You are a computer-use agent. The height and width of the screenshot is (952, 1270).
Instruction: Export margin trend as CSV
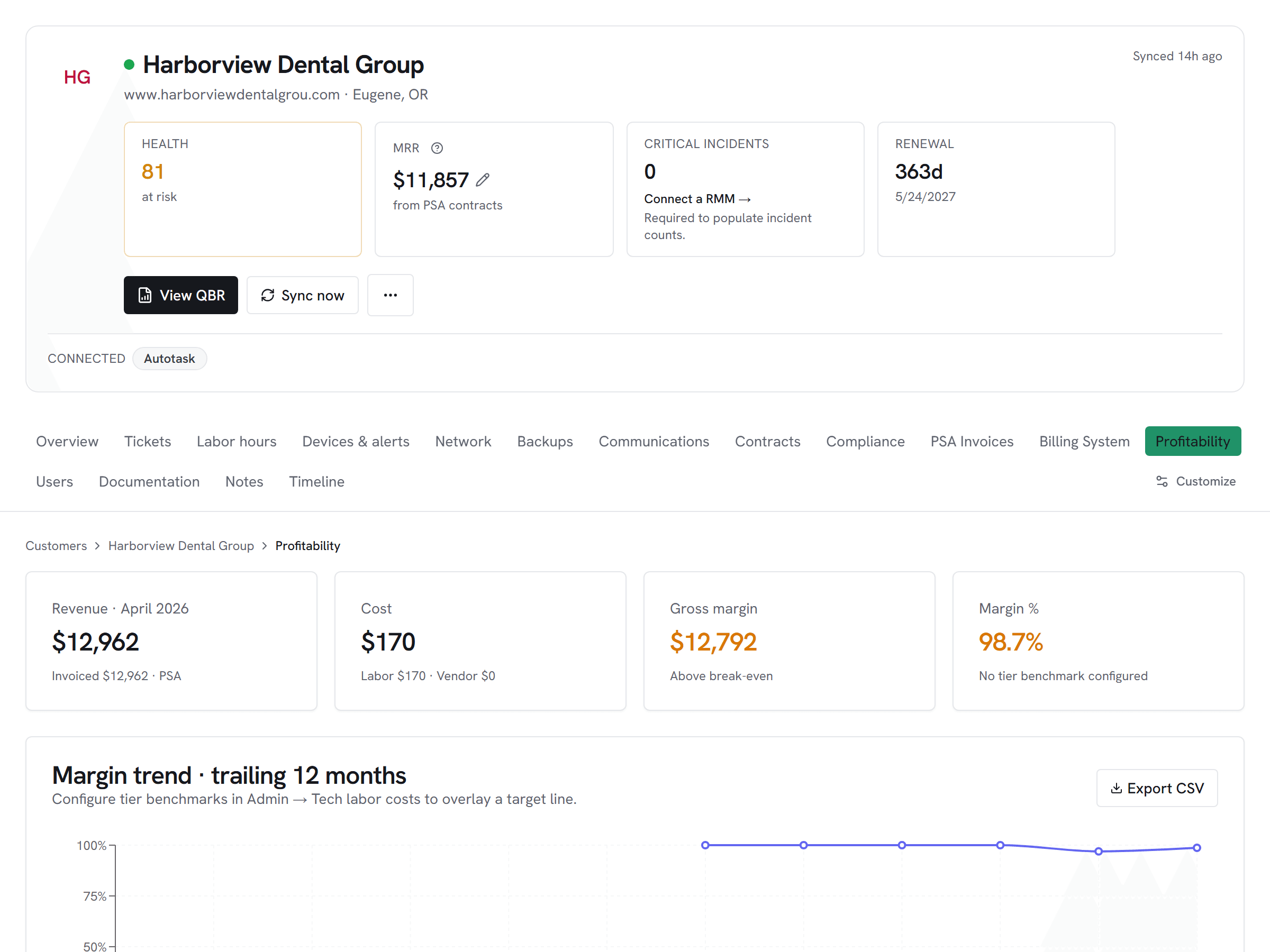pyautogui.click(x=1157, y=788)
